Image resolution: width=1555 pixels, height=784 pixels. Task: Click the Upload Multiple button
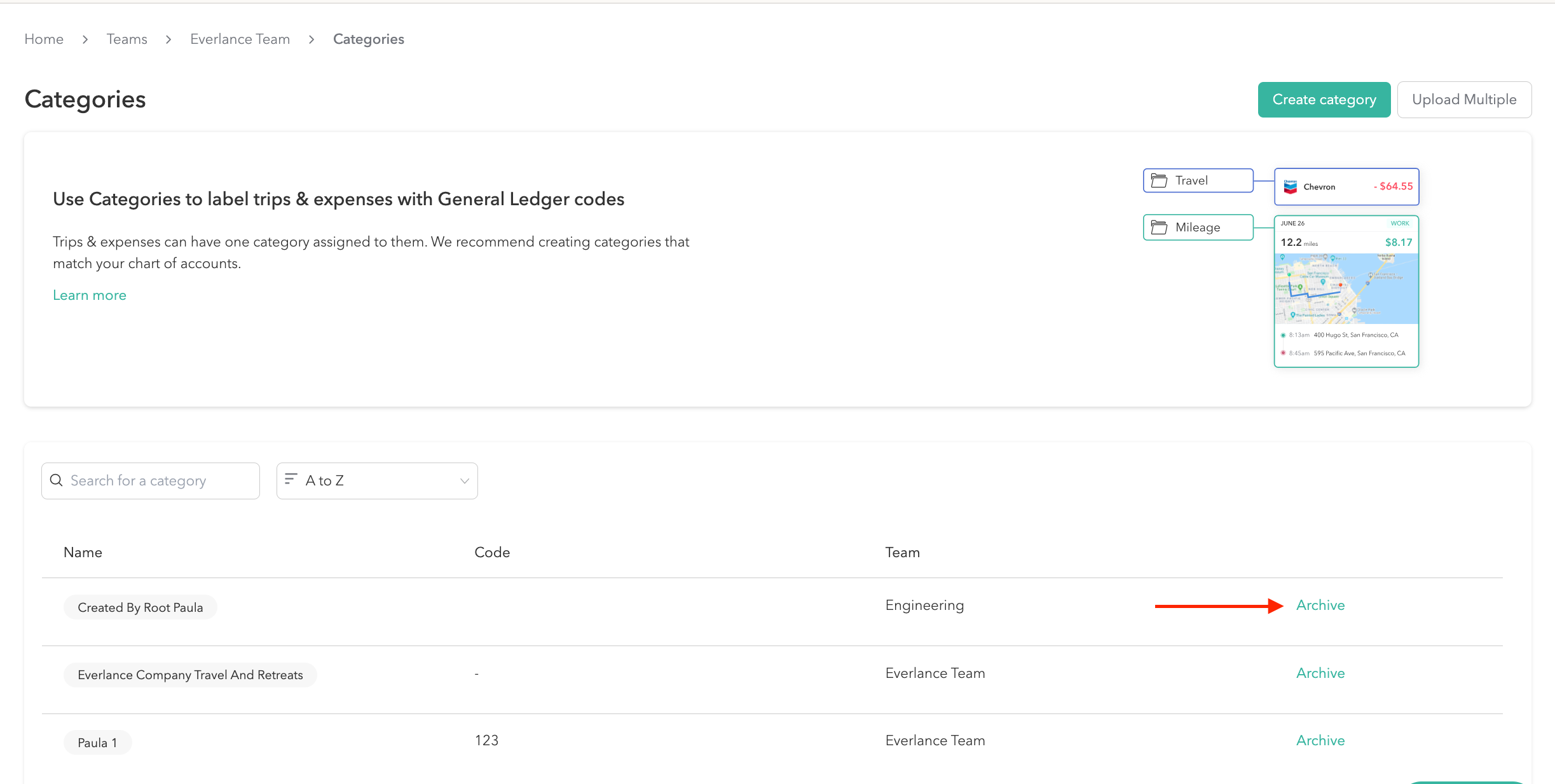(1464, 99)
